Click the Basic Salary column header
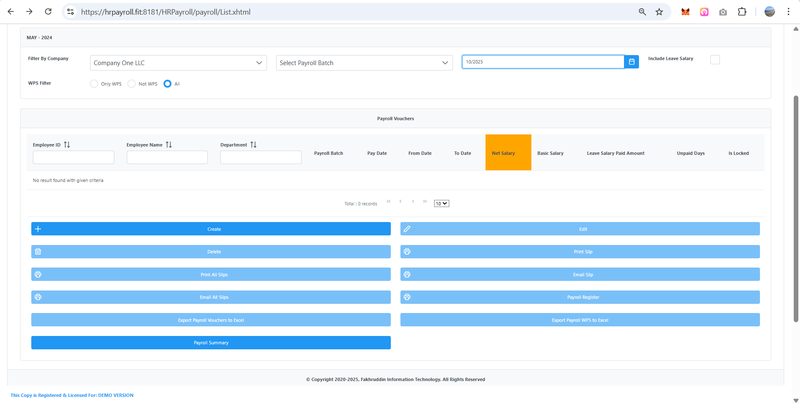Screen dimensions: 800x404 tap(551, 153)
